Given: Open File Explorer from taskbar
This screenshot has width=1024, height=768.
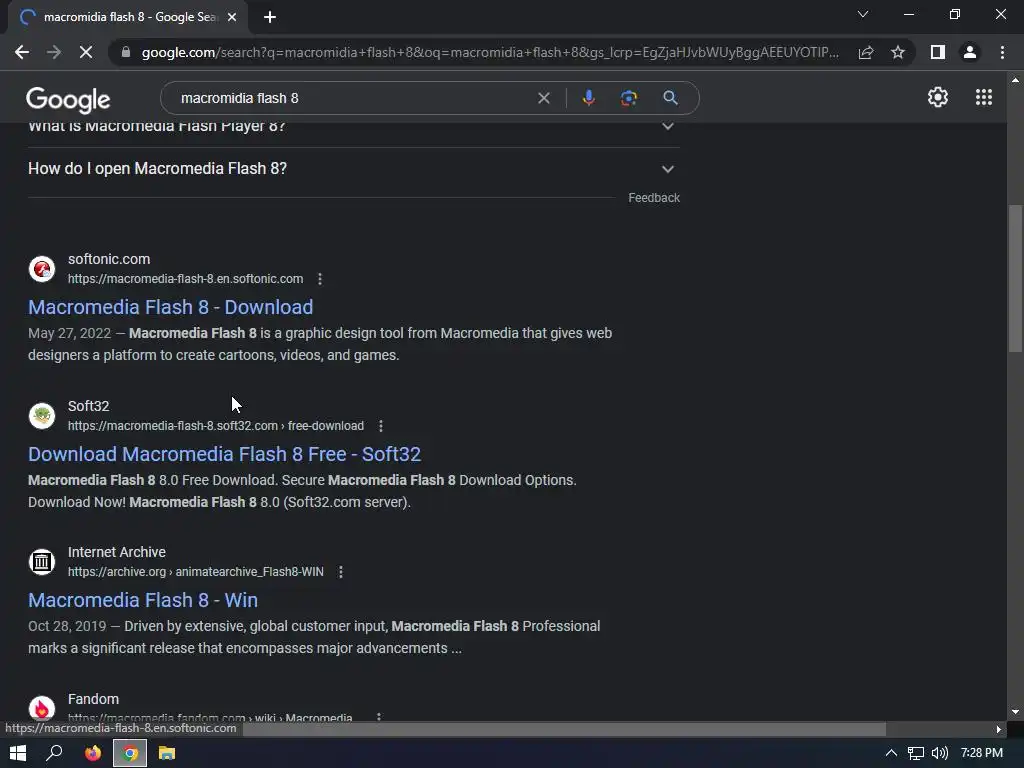Looking at the screenshot, I should tap(167, 753).
